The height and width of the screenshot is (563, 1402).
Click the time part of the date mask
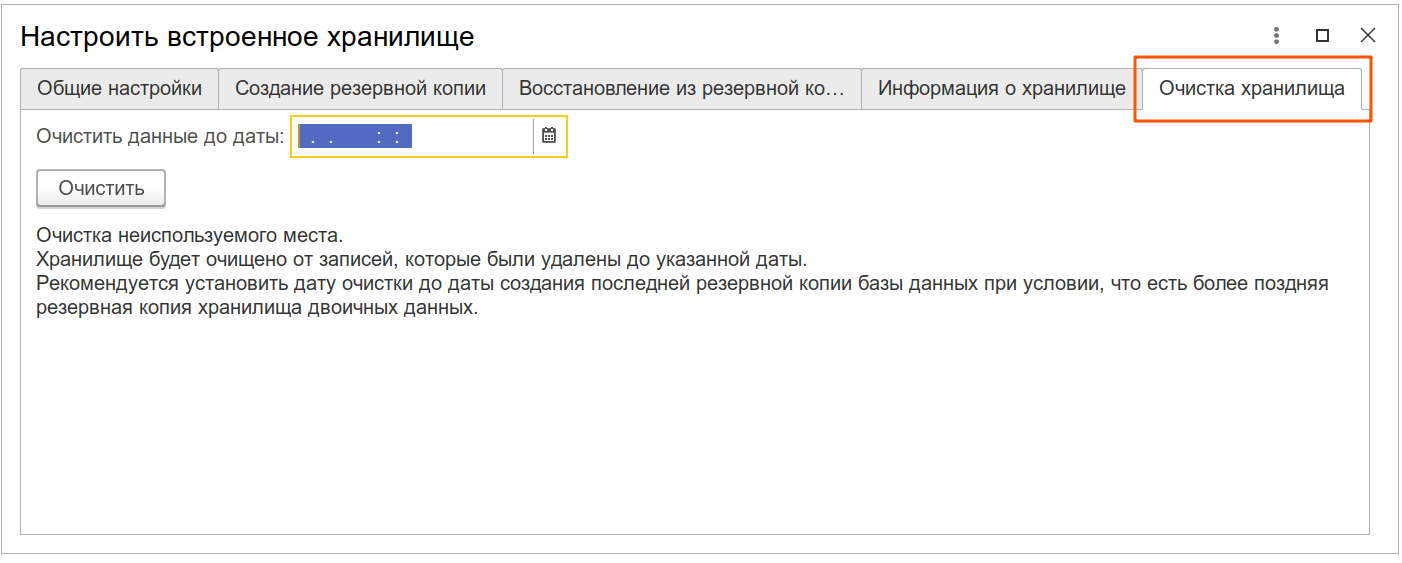(387, 137)
